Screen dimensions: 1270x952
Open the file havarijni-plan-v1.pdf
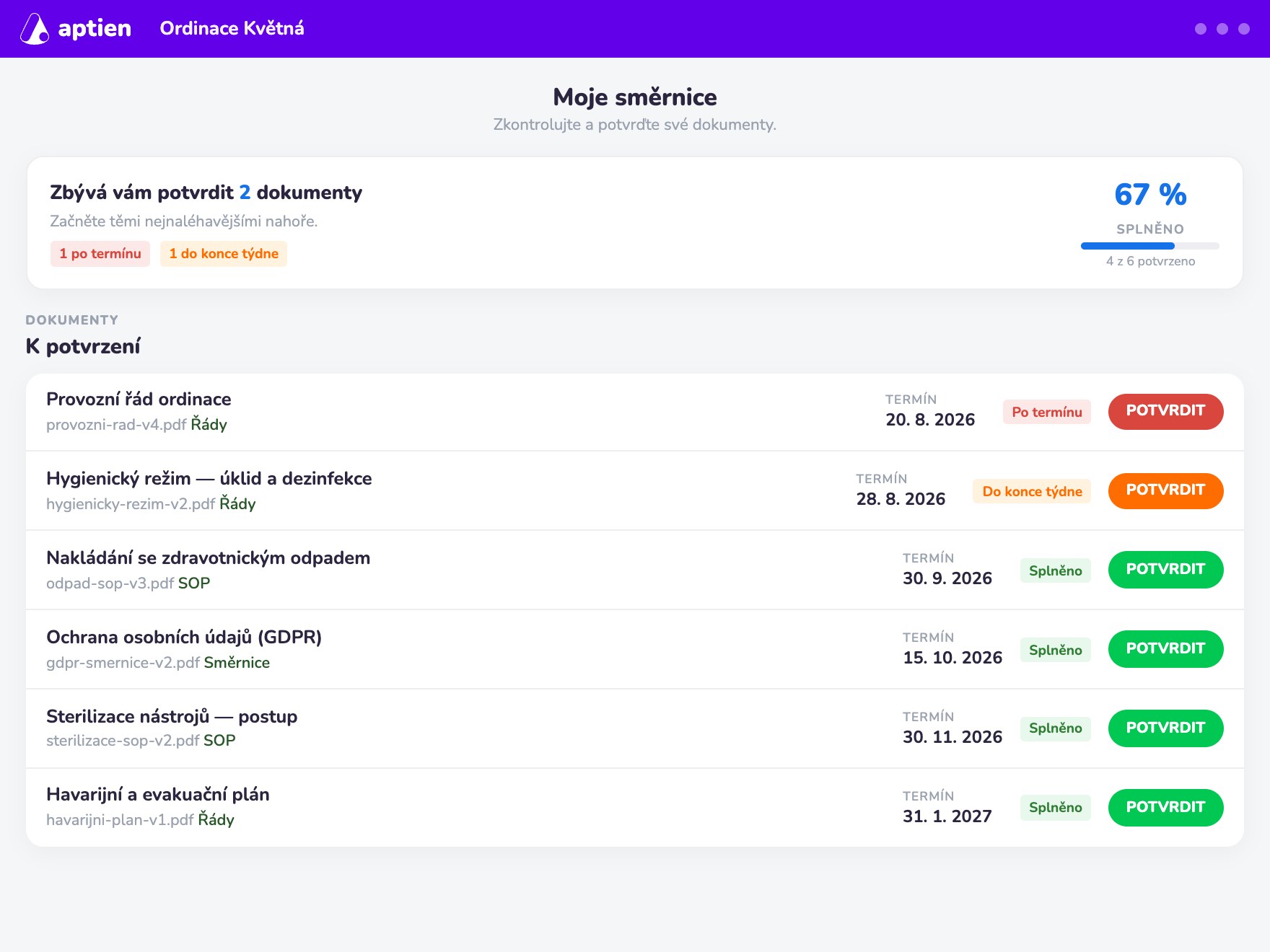coord(120,820)
